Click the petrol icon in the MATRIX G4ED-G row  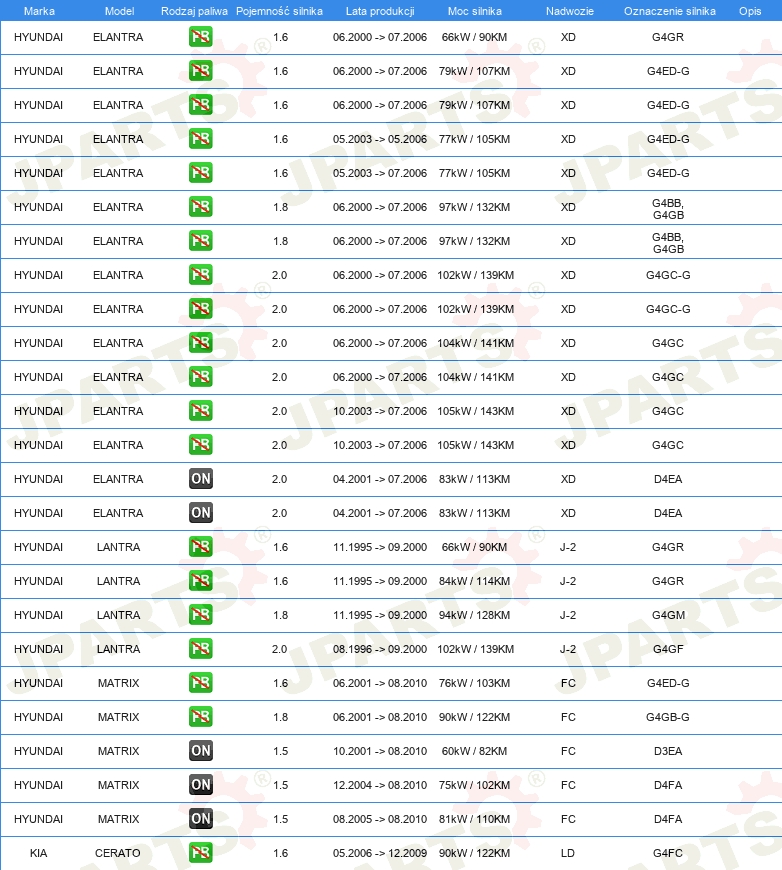pos(200,683)
